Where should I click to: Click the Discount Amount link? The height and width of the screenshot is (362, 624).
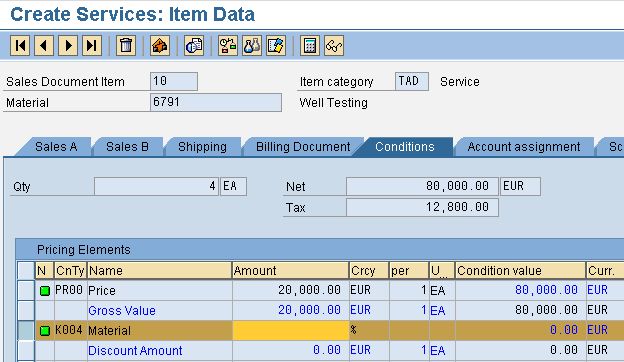(x=135, y=350)
